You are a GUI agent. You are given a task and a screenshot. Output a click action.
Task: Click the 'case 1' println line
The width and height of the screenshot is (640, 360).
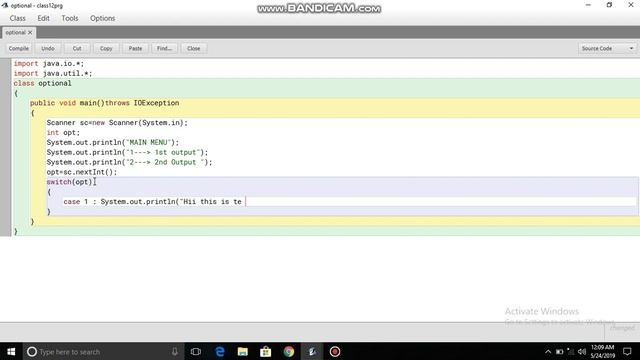[x=153, y=202]
